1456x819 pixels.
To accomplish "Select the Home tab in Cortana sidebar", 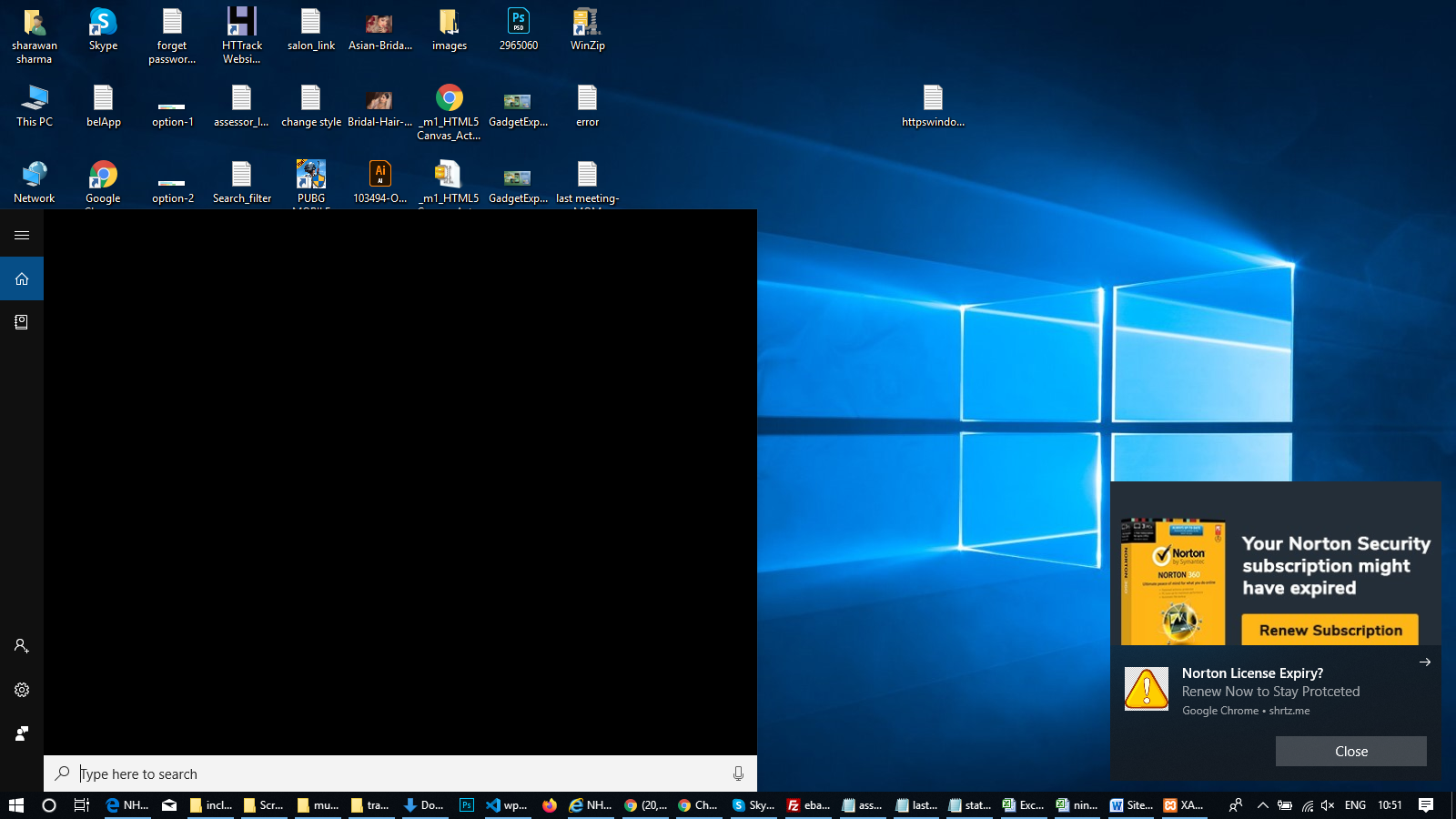I will coord(22,278).
